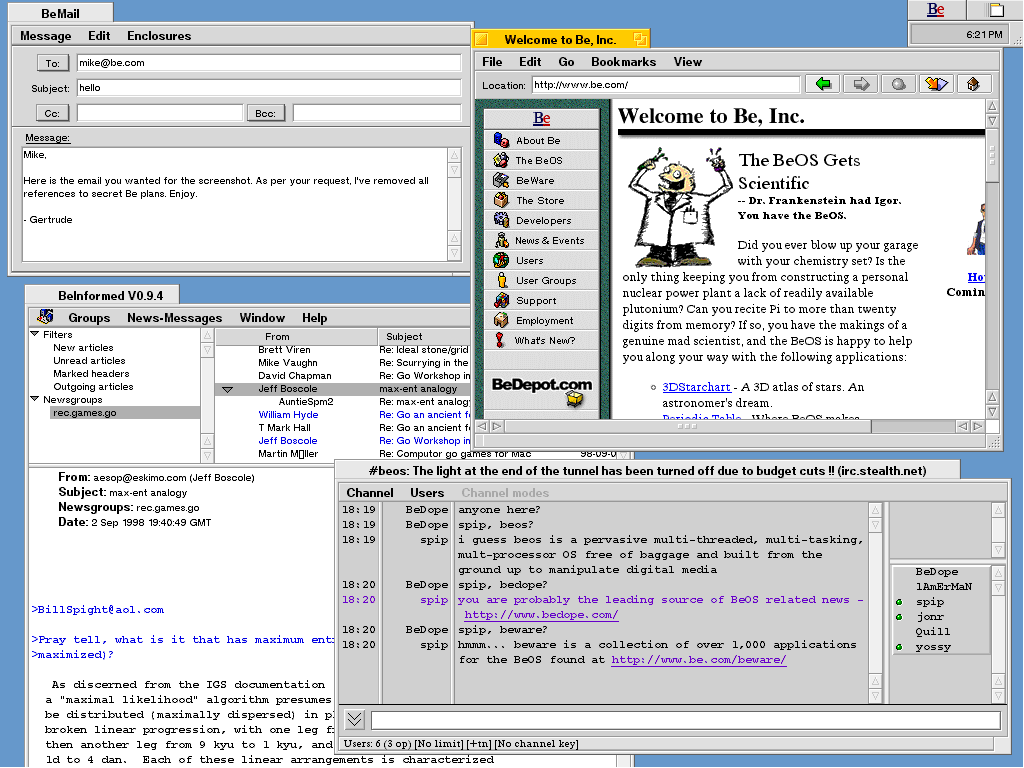
Task: Click the 3DStarchart link
Action: [x=696, y=387]
